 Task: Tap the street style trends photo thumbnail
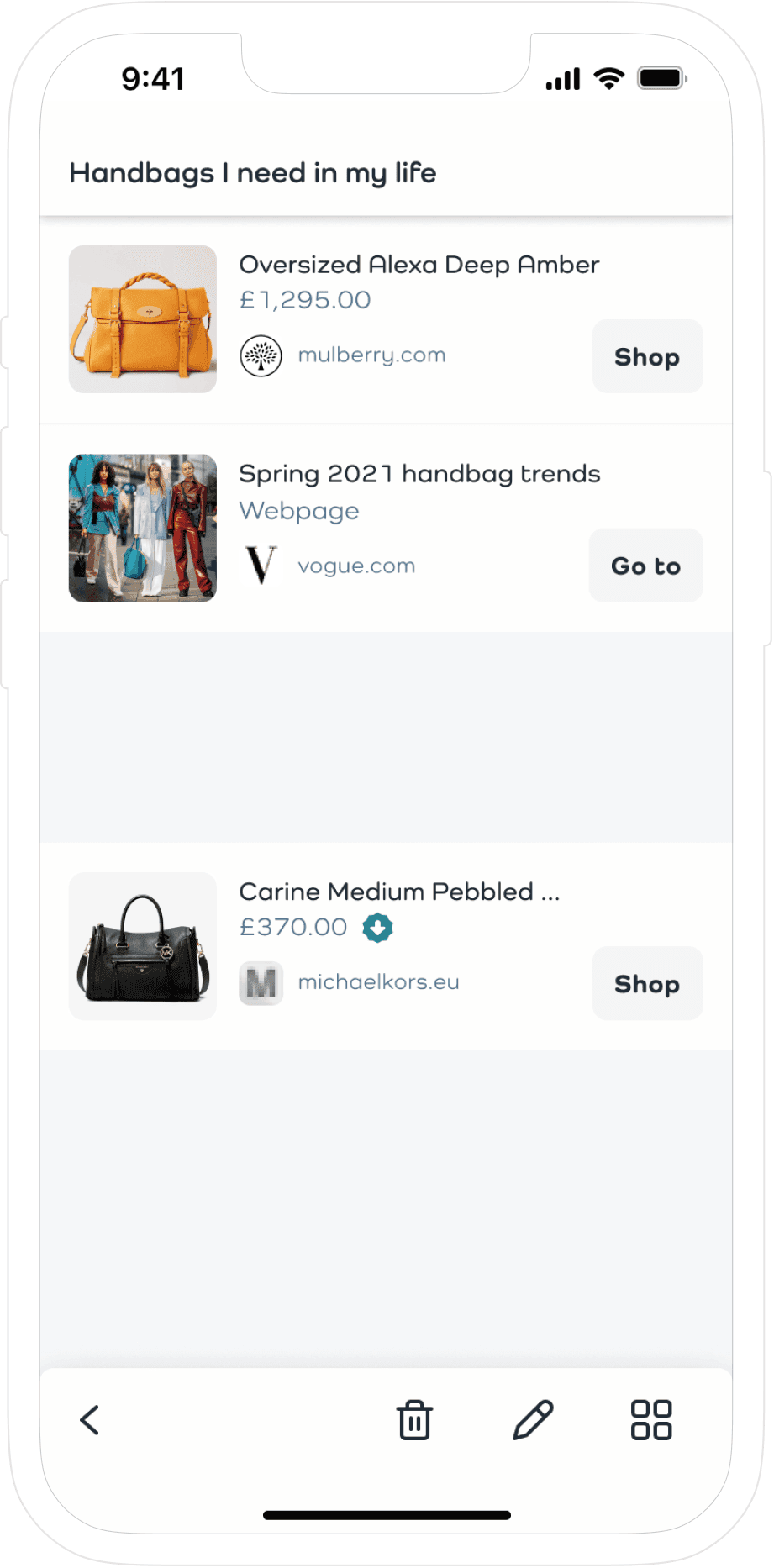click(x=142, y=528)
